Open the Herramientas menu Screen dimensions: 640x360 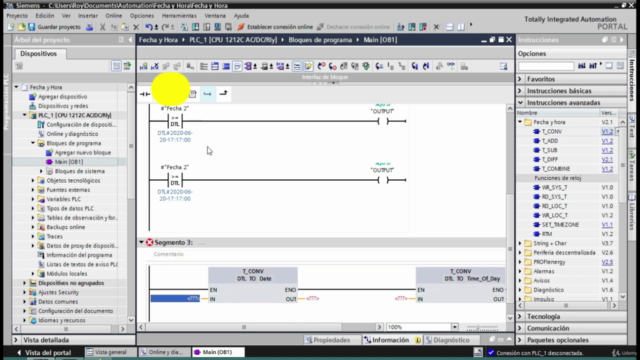(179, 16)
